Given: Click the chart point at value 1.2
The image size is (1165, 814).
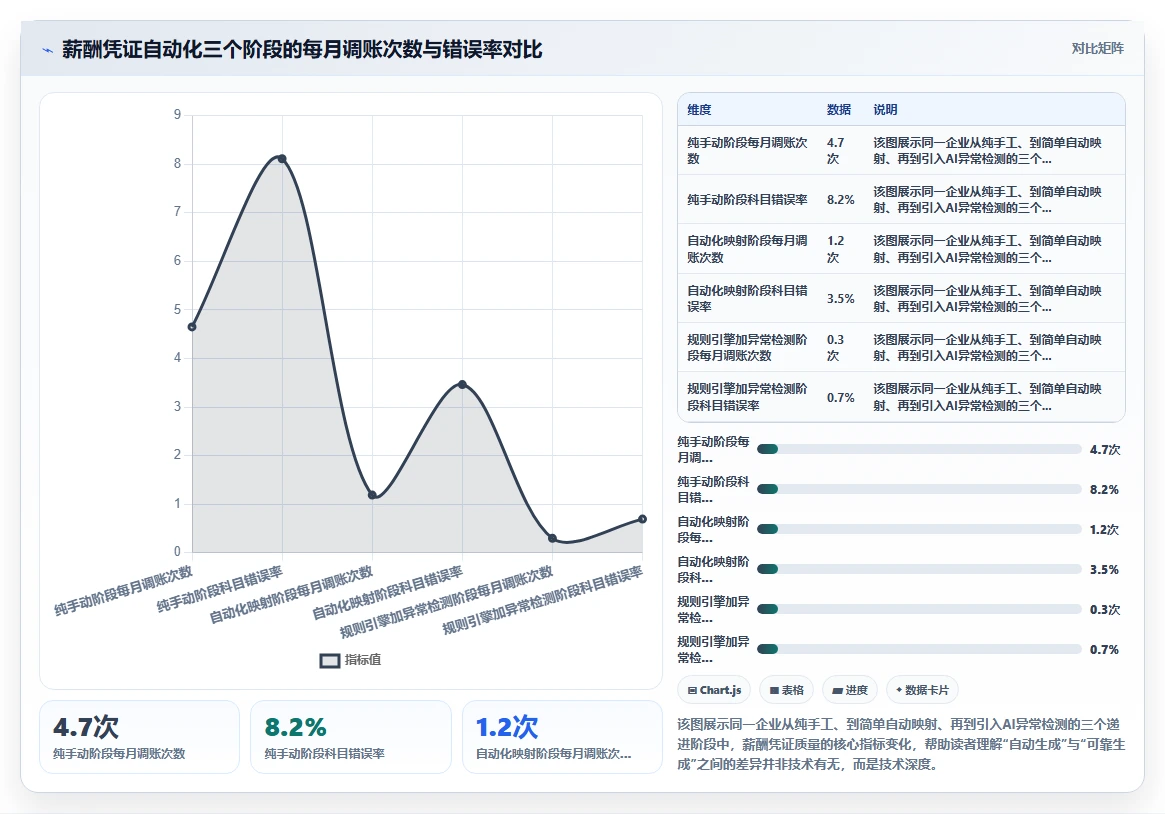Looking at the screenshot, I should click(372, 495).
